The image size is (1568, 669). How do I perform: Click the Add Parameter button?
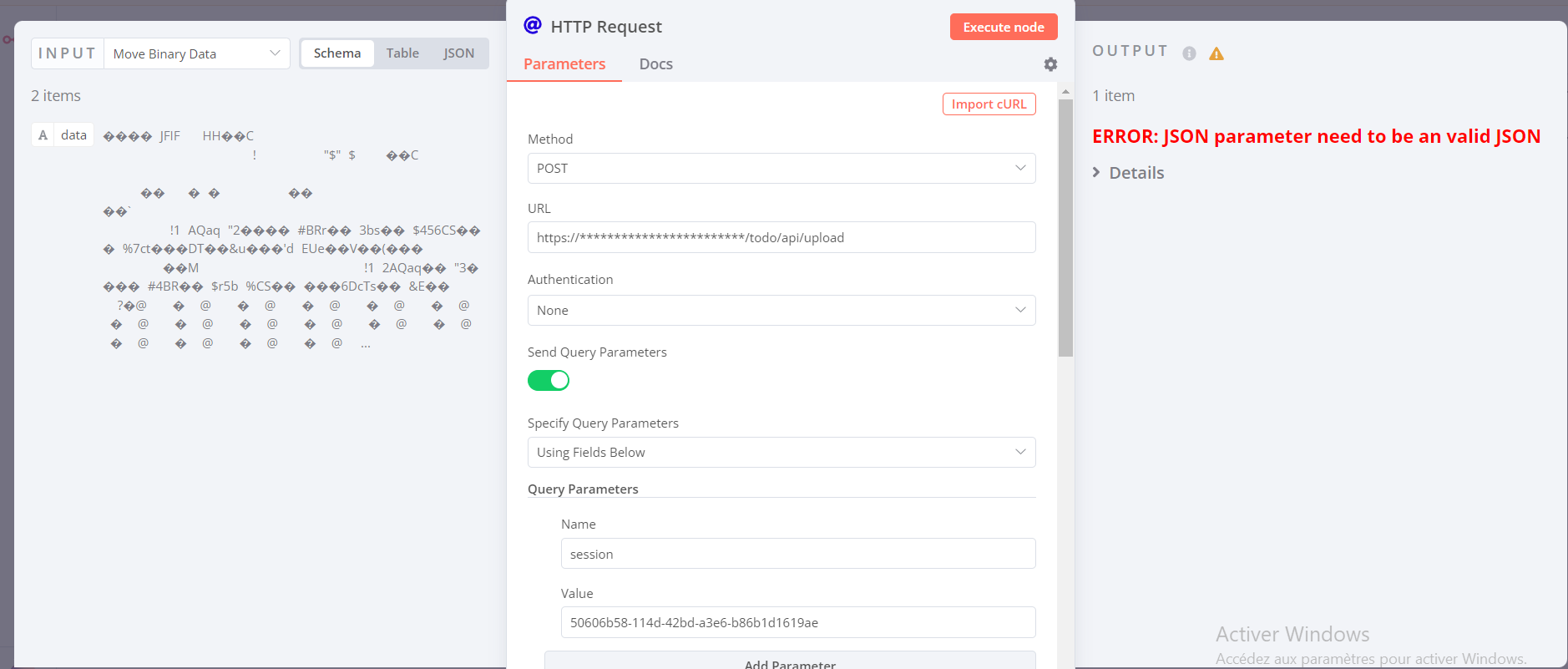(789, 661)
